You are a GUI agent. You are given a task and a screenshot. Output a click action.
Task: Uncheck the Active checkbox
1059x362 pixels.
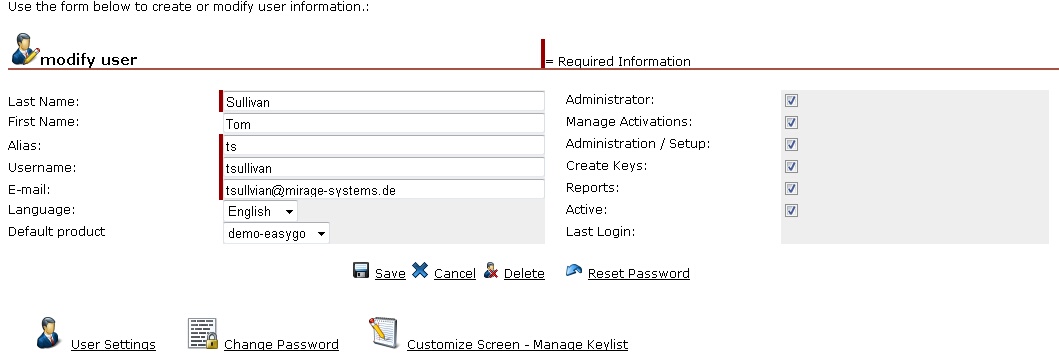click(792, 211)
